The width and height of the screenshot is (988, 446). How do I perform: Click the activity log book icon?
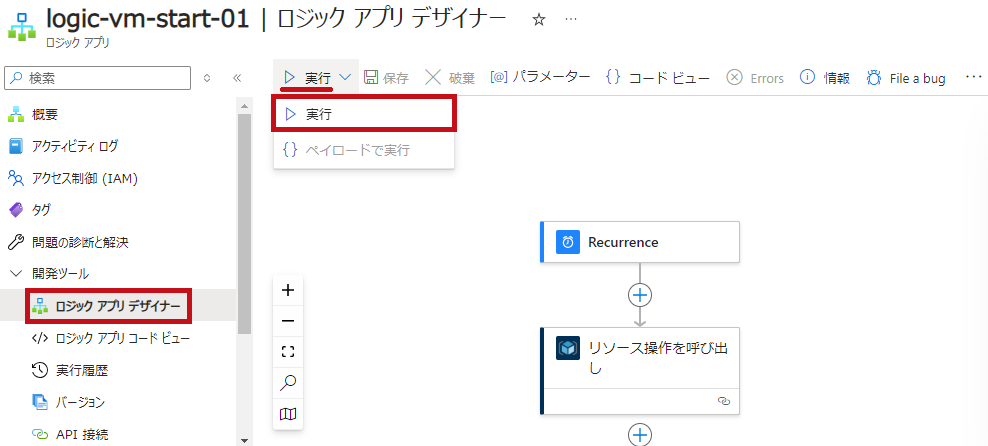[16, 146]
